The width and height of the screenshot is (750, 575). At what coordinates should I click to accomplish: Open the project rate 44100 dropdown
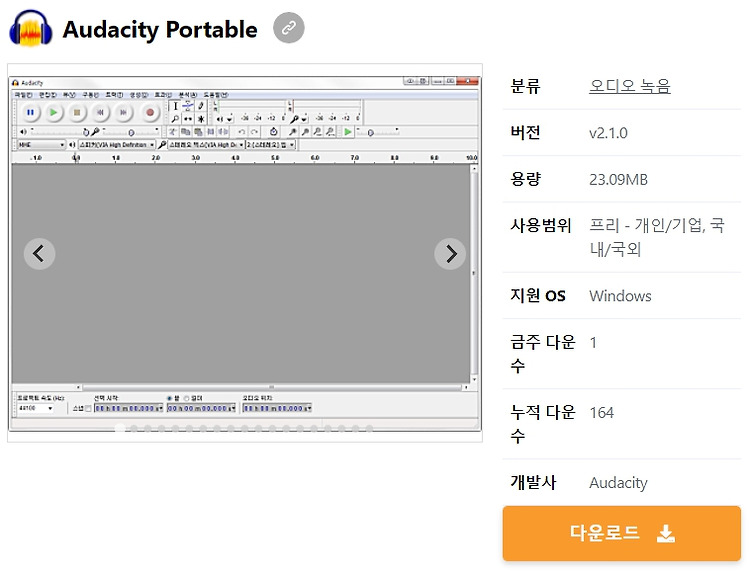[35, 409]
